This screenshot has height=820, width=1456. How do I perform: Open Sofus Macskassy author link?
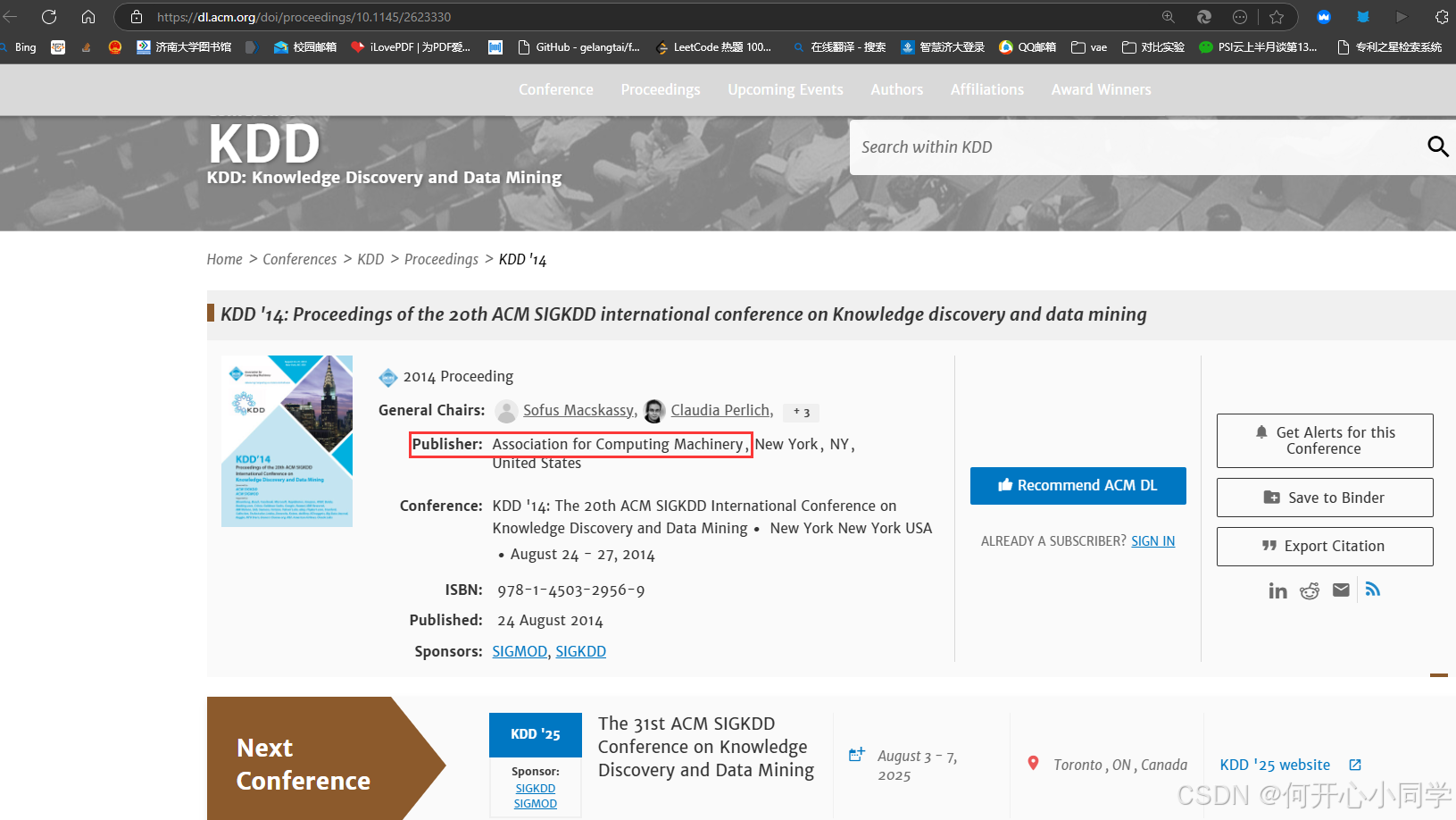(x=578, y=410)
